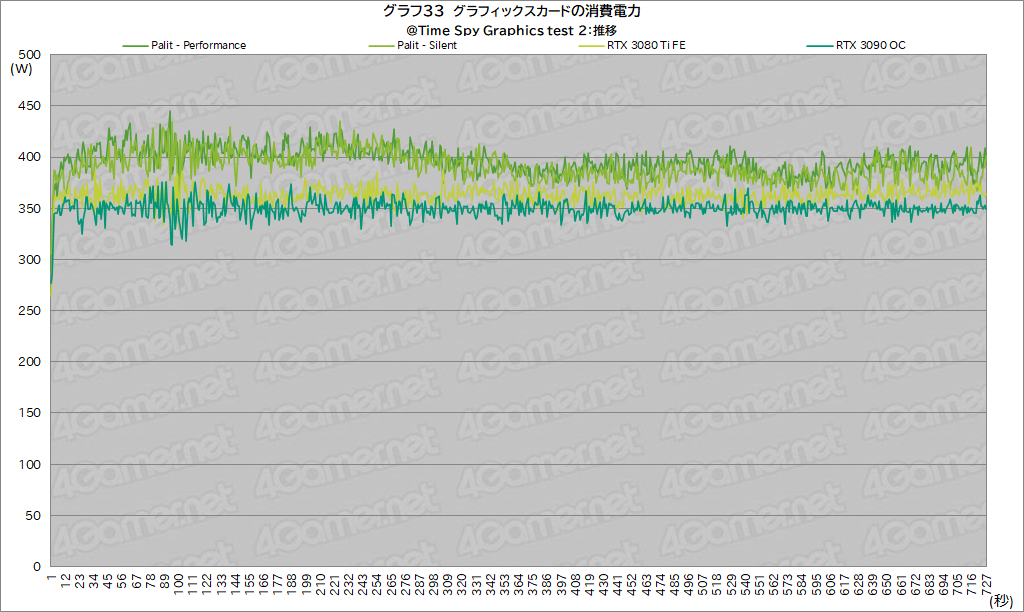Click the "400" value on the watt axis

point(29,157)
